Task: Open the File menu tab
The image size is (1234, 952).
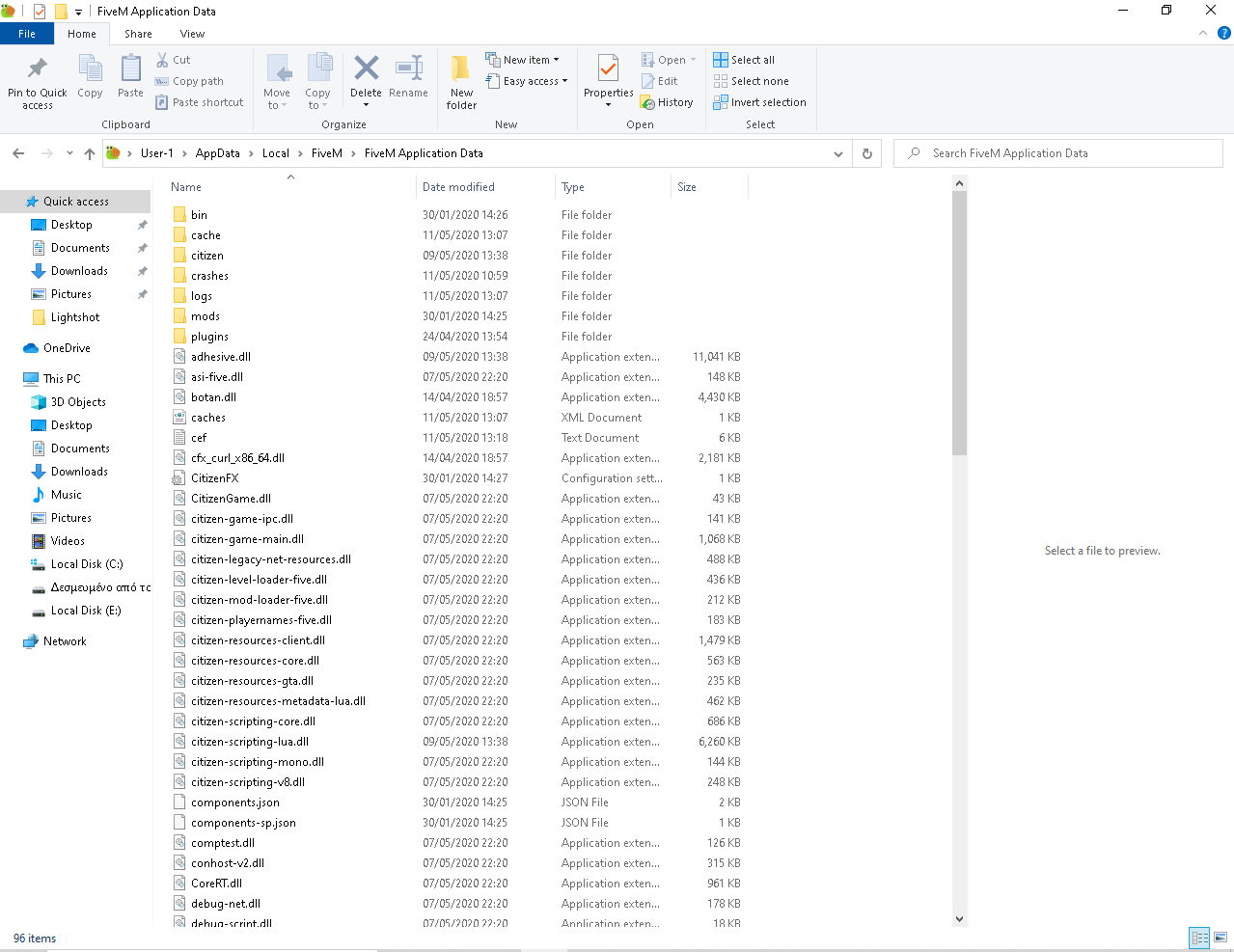Action: pos(27,34)
